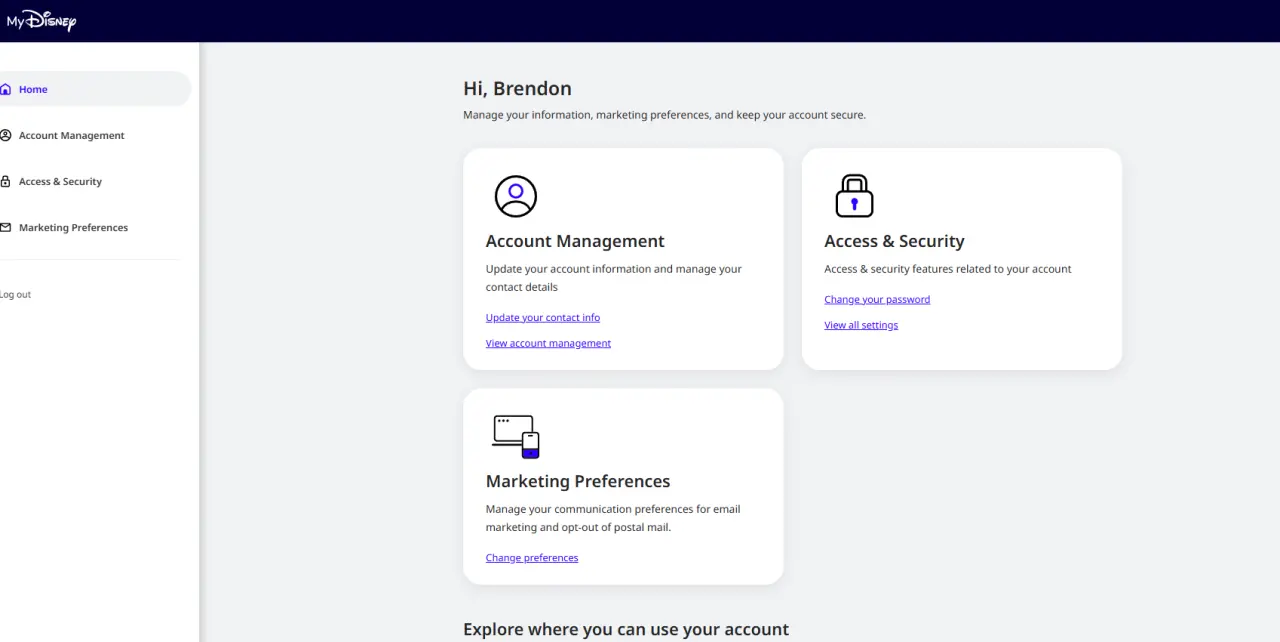Click the devices icon on the Marketing Preferences card
1280x642 pixels.
click(x=516, y=437)
